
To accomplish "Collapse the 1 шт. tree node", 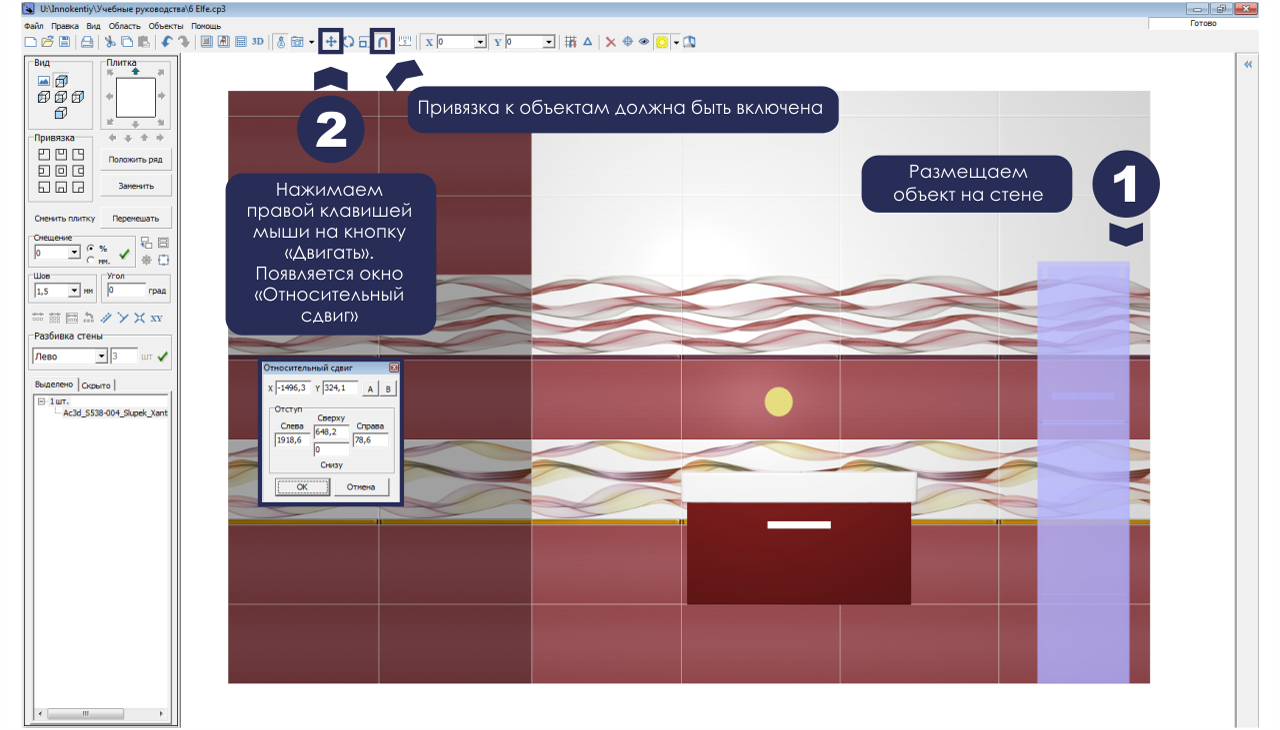I will tap(41, 401).
